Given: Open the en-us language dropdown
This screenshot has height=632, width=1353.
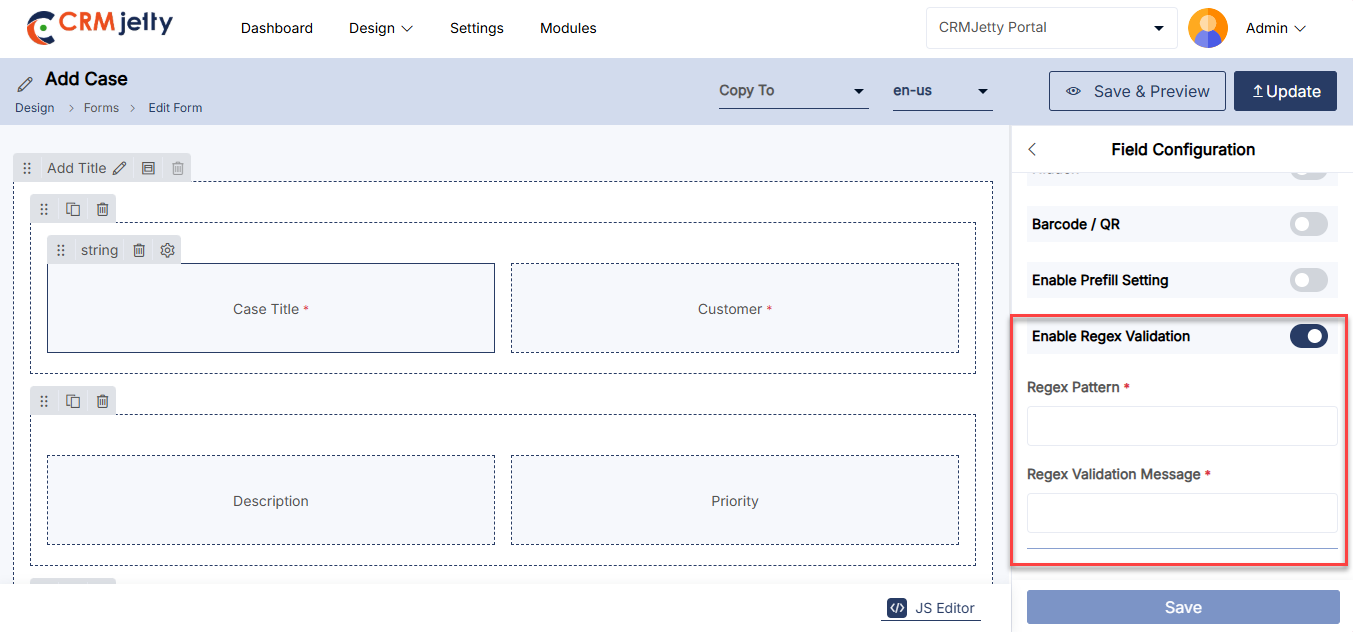Looking at the screenshot, I should (942, 91).
